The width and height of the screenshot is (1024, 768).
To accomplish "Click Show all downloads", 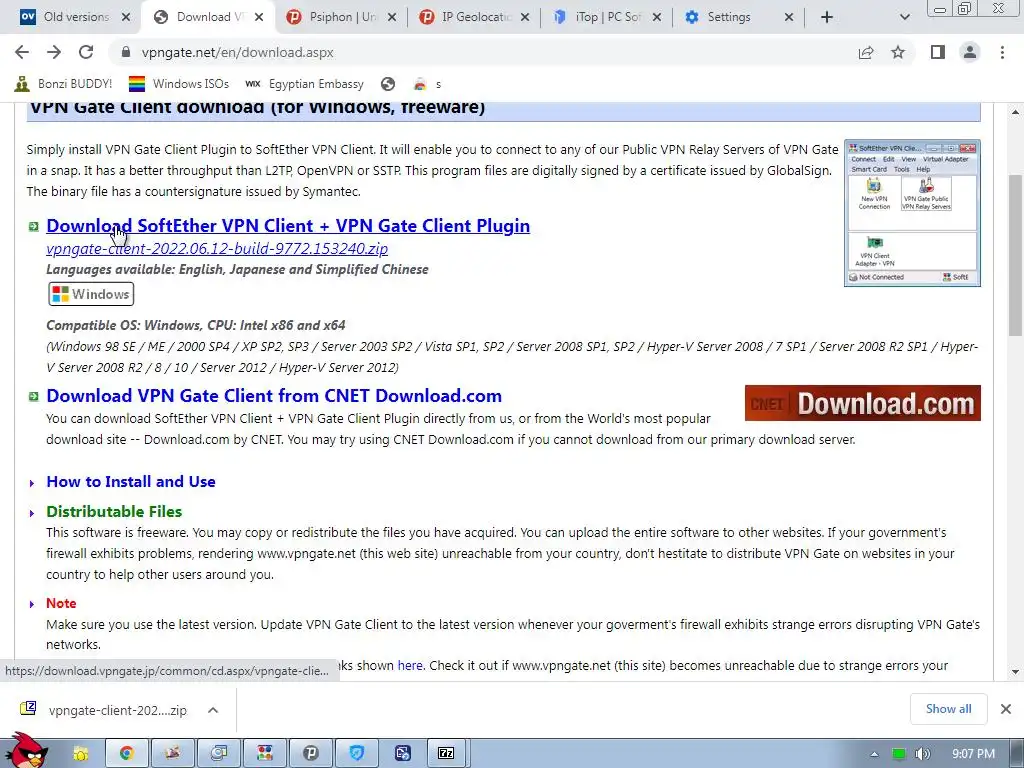I will tap(948, 709).
